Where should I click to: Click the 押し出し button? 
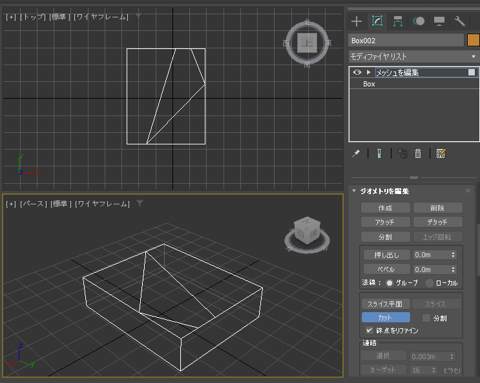click(387, 255)
